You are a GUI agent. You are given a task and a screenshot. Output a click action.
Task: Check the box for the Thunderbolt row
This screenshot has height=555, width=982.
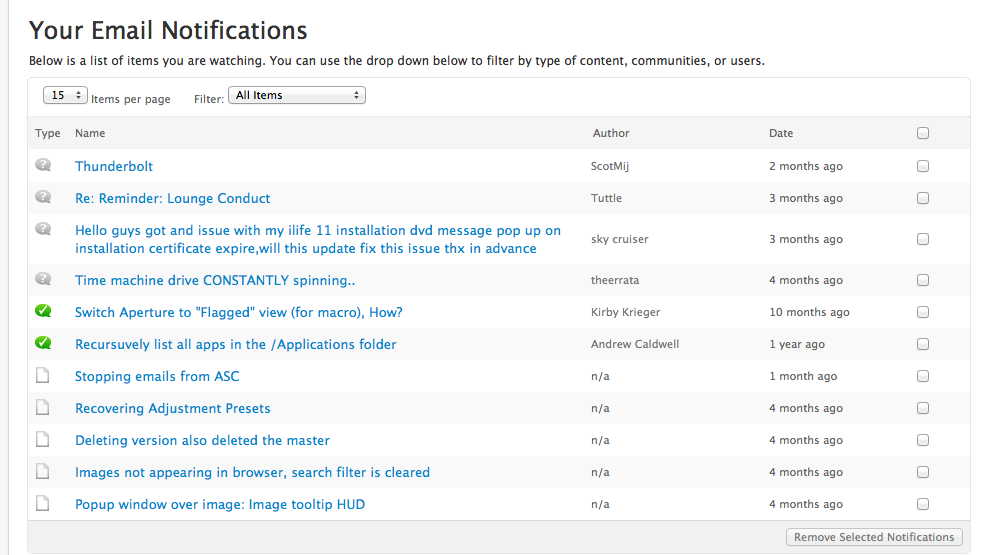click(923, 166)
